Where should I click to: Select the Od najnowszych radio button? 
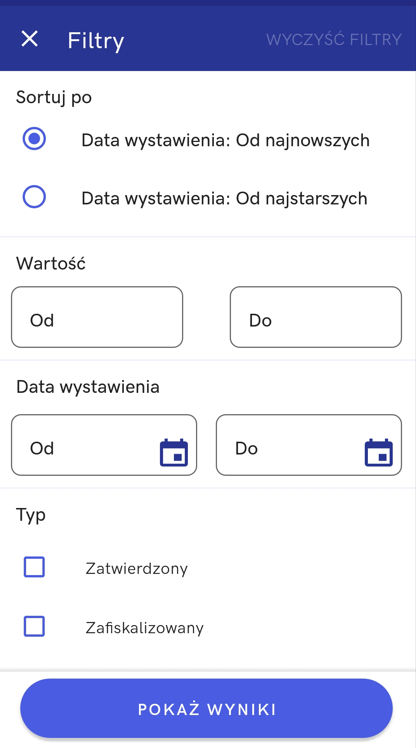[34, 139]
